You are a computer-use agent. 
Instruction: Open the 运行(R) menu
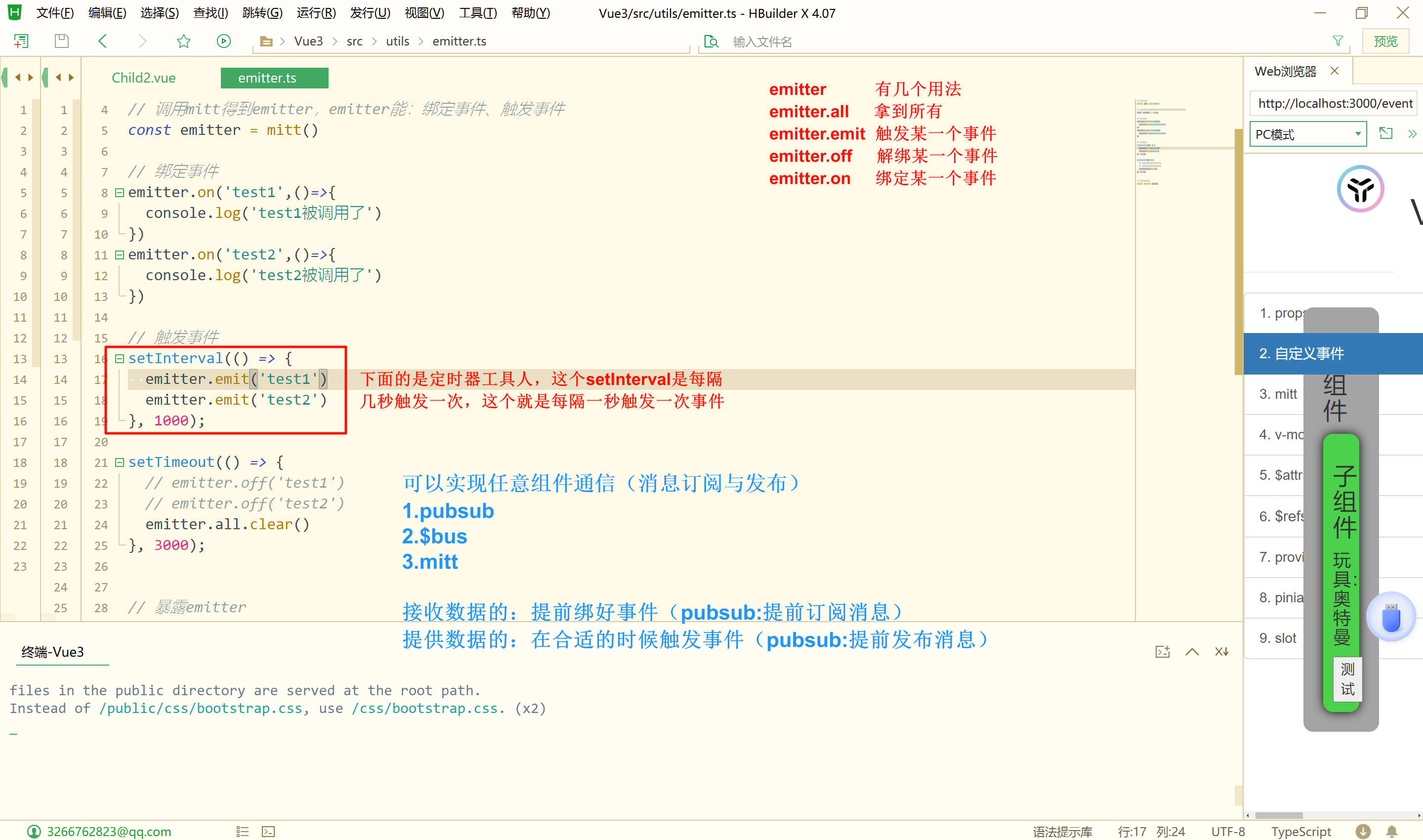pyautogui.click(x=316, y=12)
